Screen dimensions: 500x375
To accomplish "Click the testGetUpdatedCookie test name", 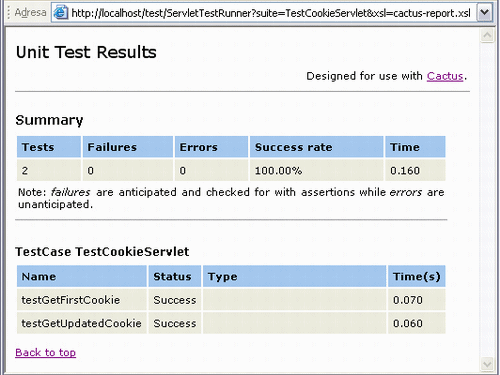I will click(x=81, y=323).
